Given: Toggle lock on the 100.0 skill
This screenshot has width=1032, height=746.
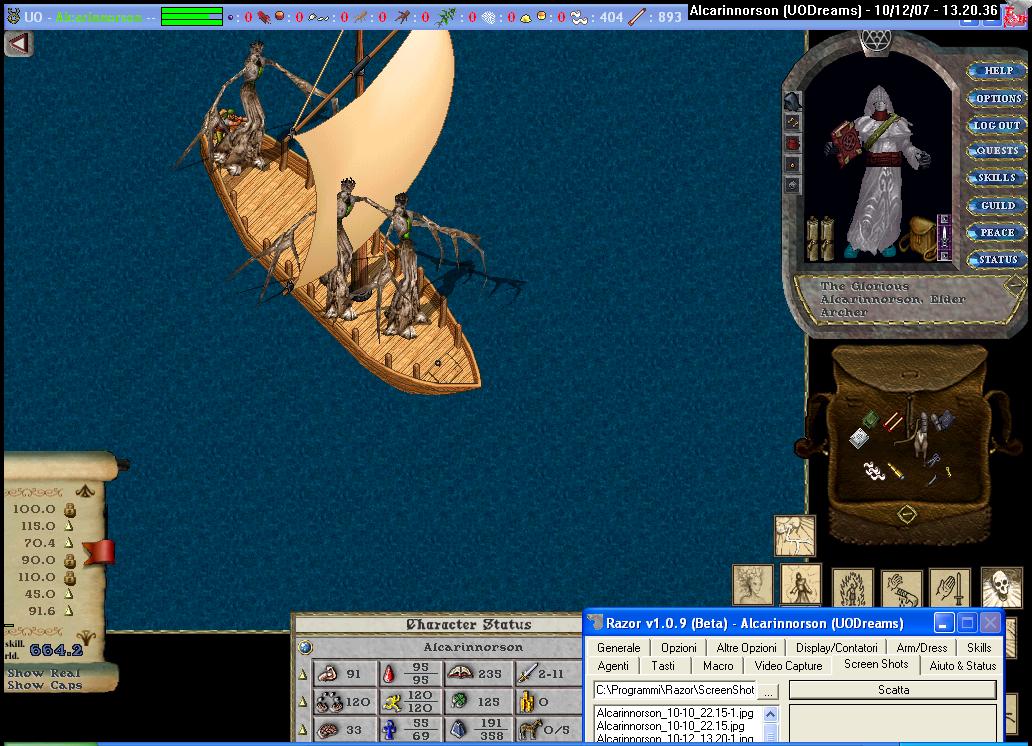Looking at the screenshot, I should (x=69, y=510).
